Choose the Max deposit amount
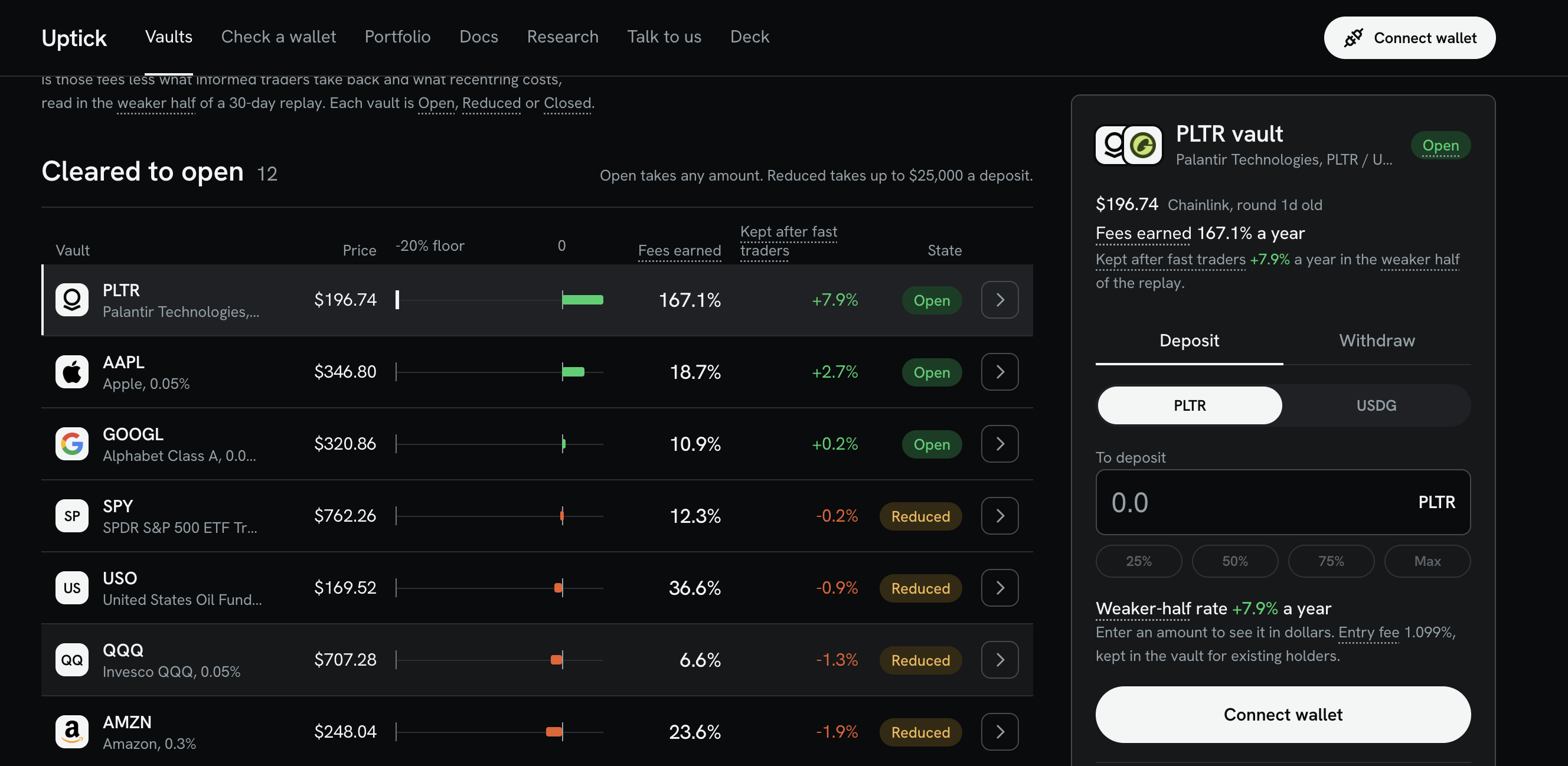 click(1427, 561)
